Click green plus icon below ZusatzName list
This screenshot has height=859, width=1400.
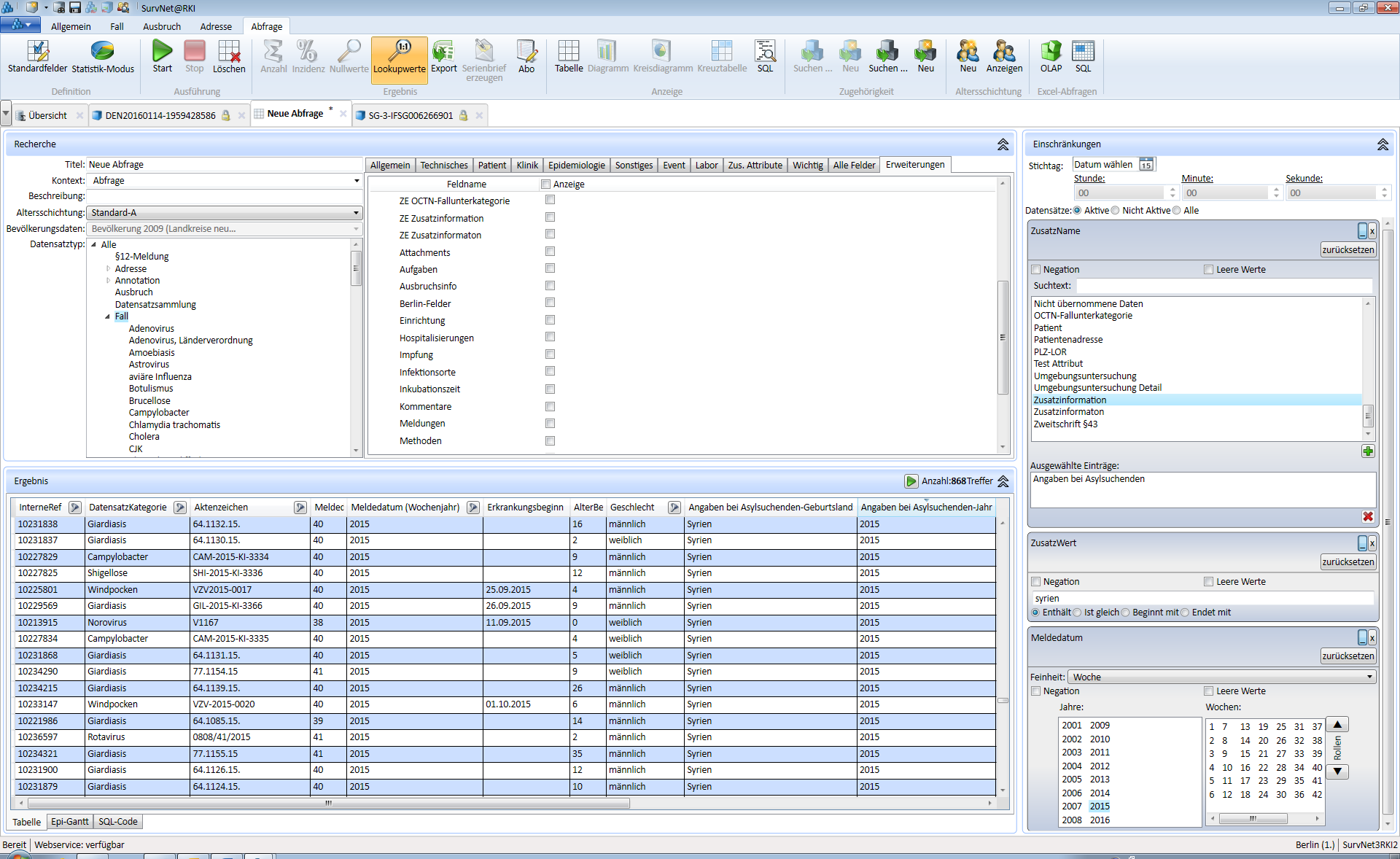pyautogui.click(x=1368, y=451)
